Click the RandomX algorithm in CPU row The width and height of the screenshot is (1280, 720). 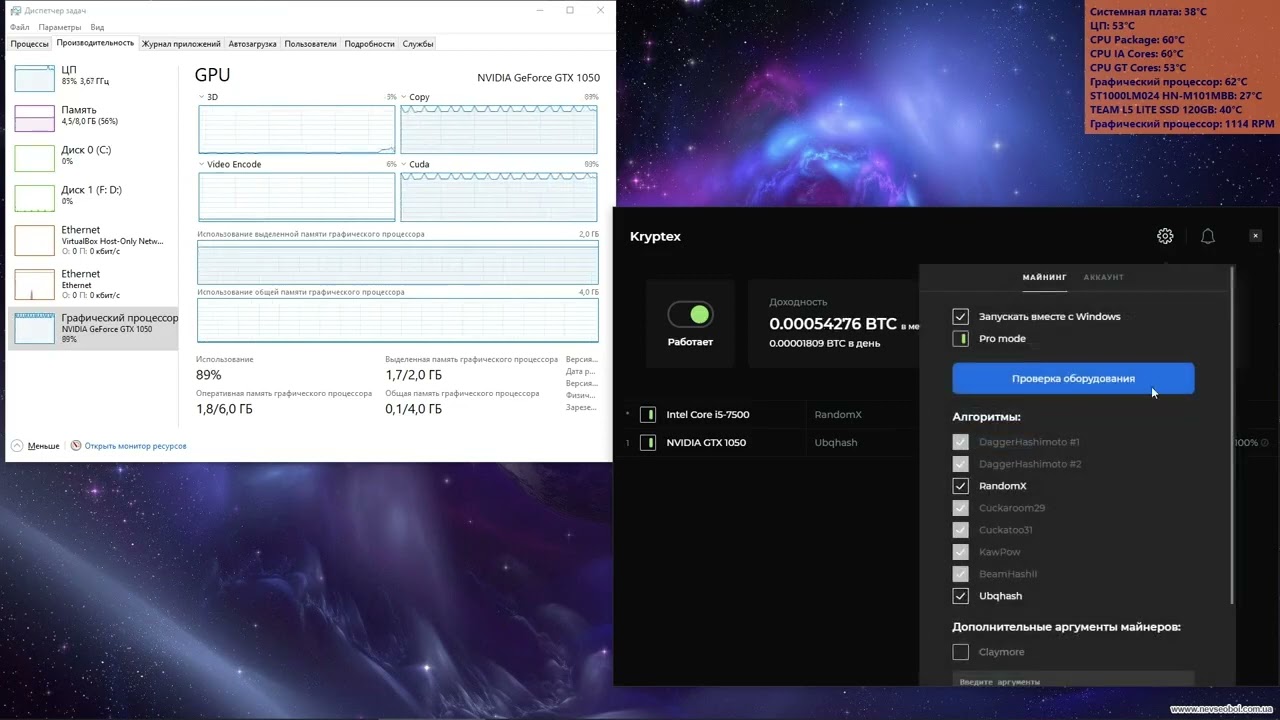[x=838, y=414]
